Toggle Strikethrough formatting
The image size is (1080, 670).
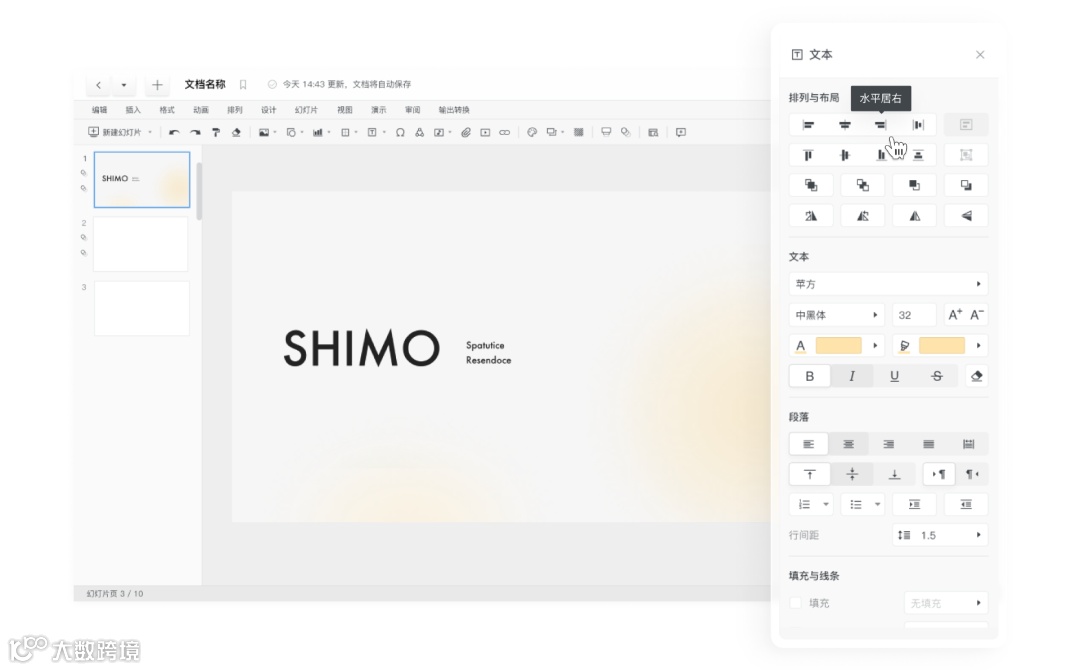click(937, 376)
